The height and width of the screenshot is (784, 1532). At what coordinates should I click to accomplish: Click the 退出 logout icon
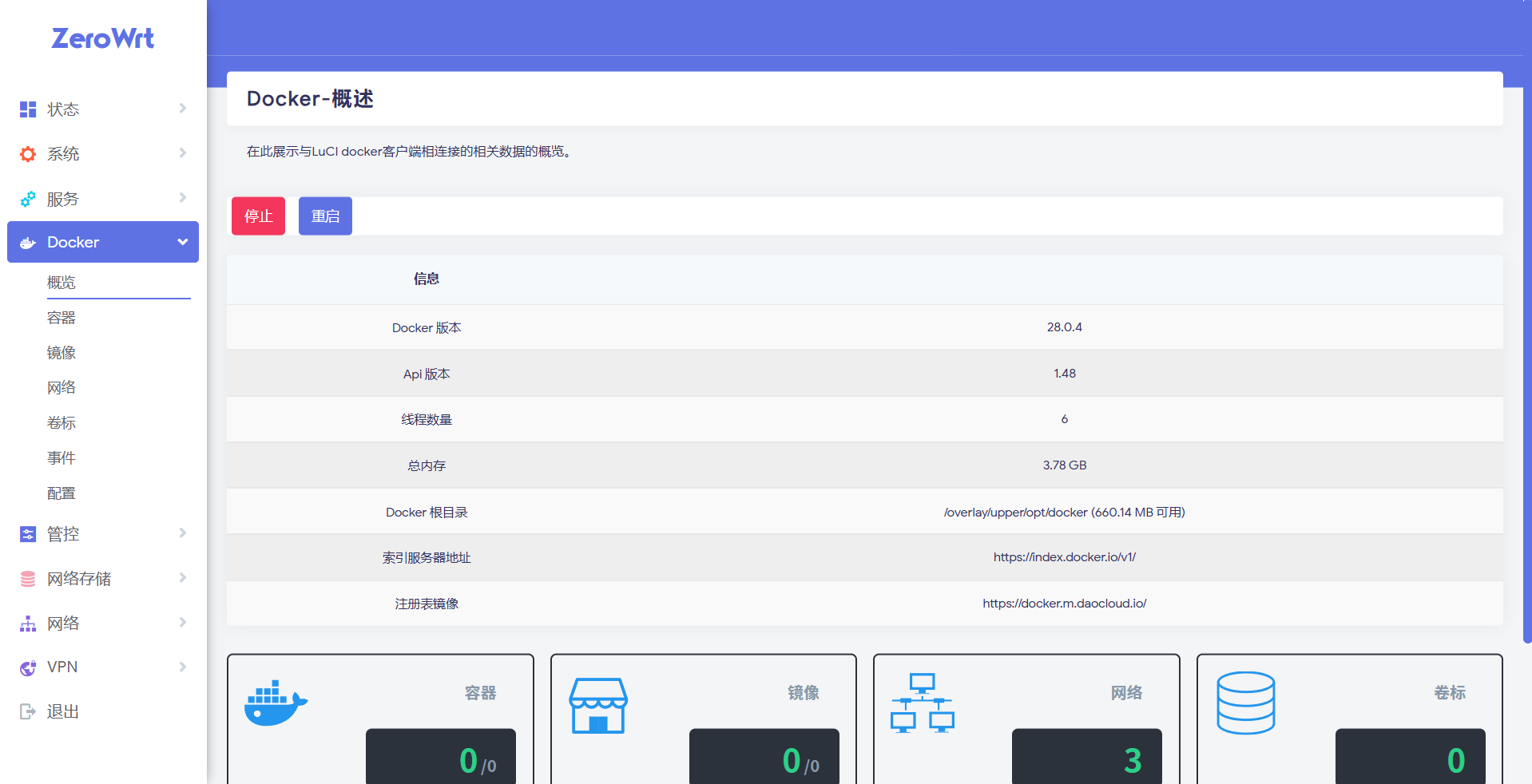(x=28, y=711)
